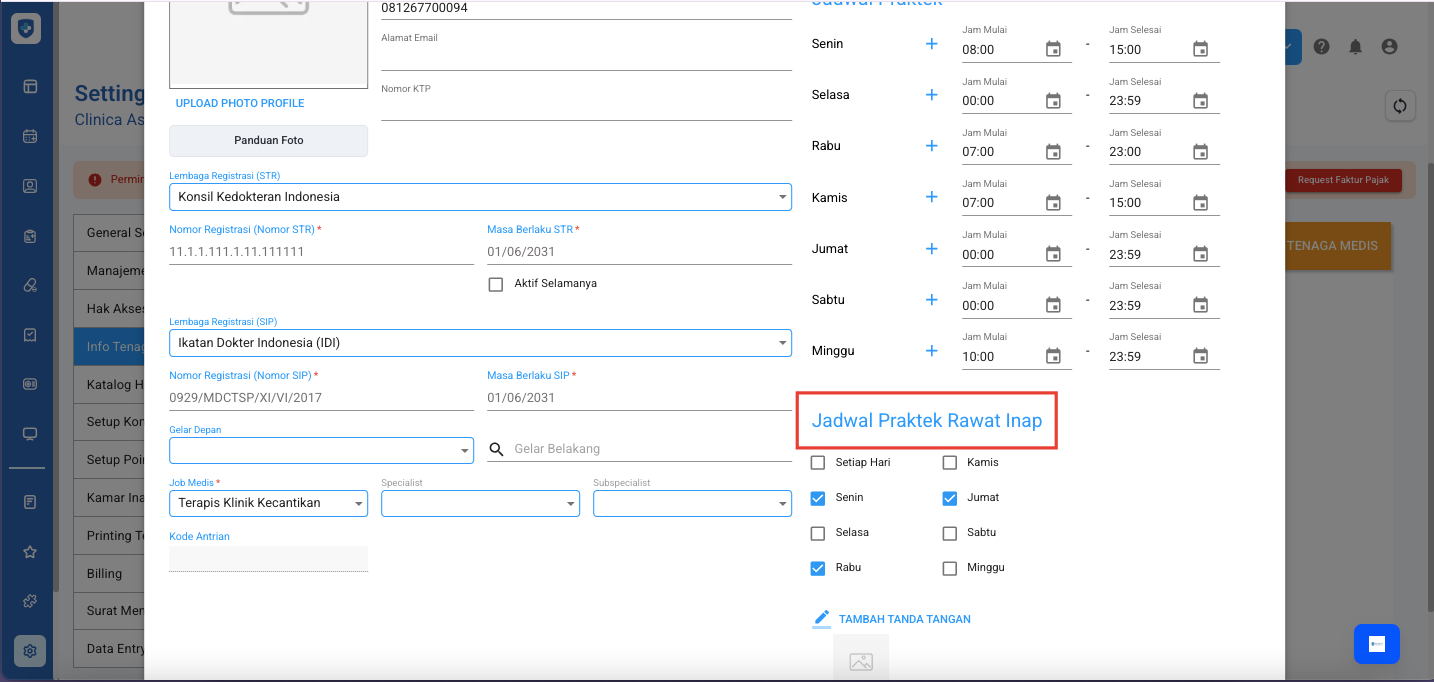
Task: Click the Nomor Registrasi SIP field
Action: (x=320, y=397)
